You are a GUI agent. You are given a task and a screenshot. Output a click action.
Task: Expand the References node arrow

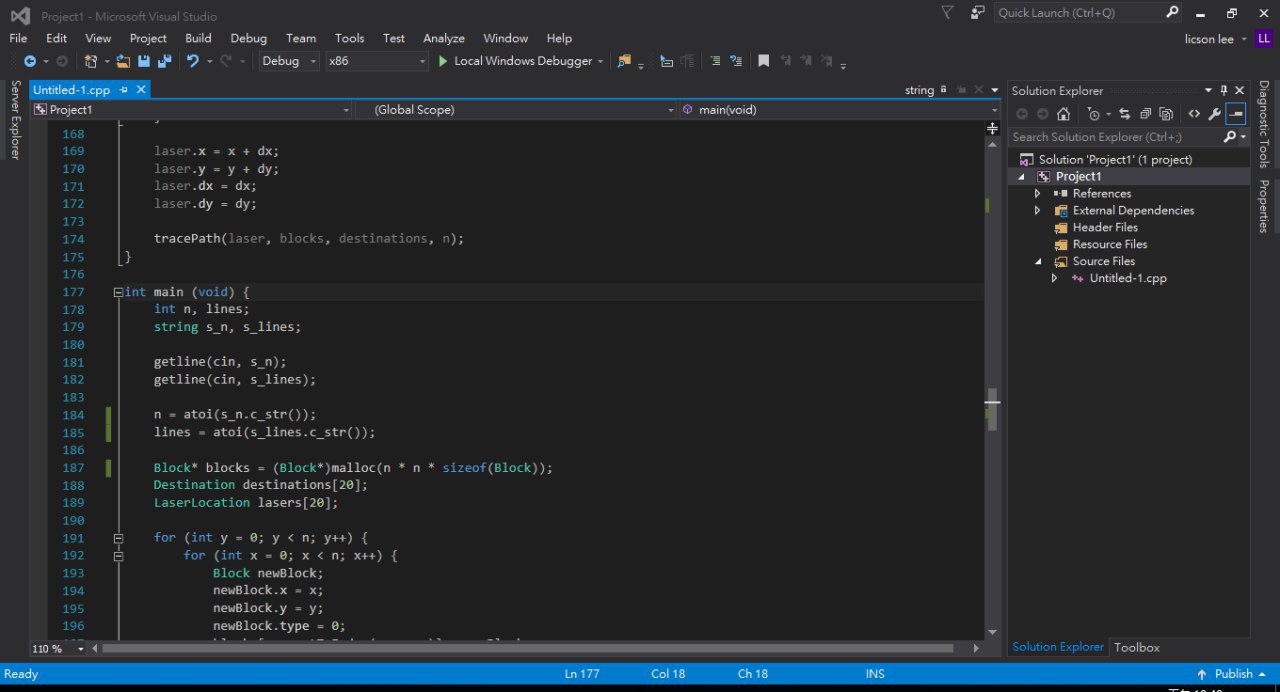click(1038, 194)
